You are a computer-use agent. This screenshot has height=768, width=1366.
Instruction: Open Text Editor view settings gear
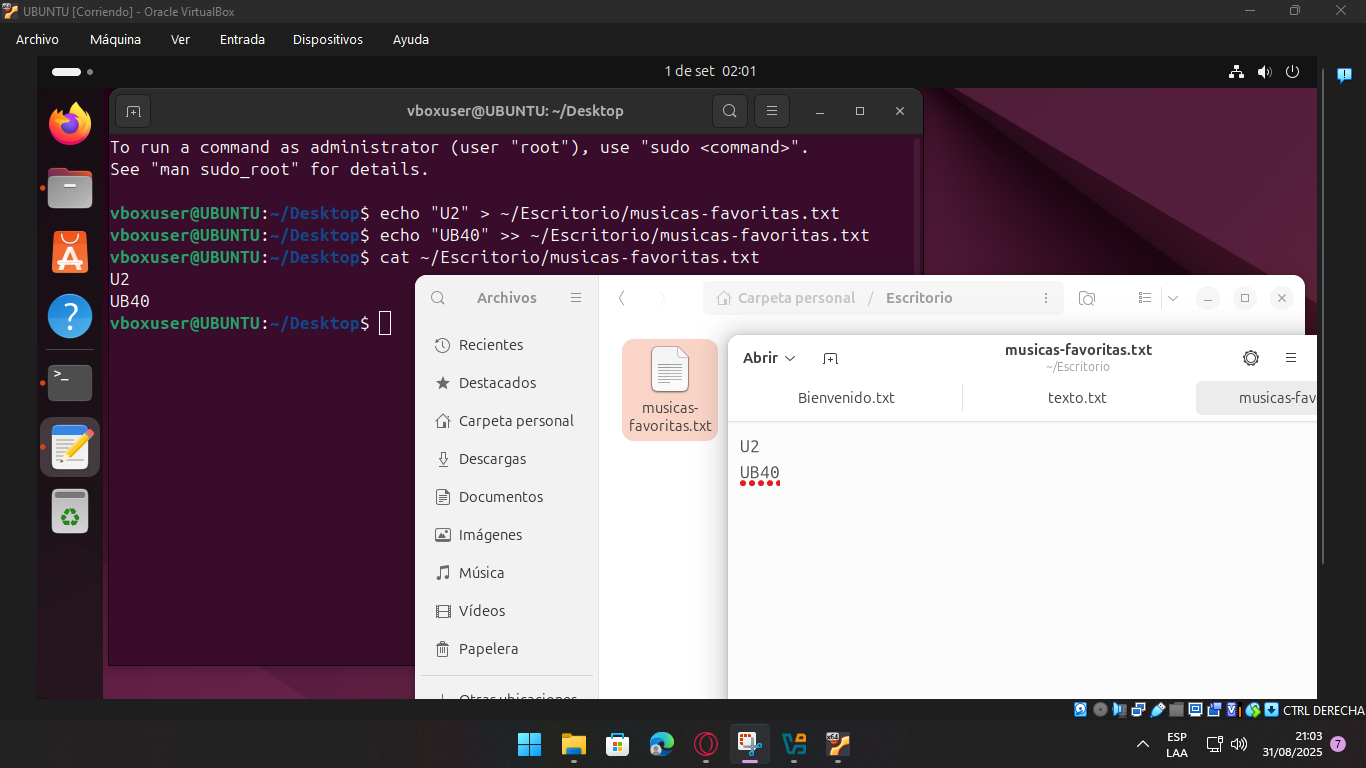[1251, 358]
